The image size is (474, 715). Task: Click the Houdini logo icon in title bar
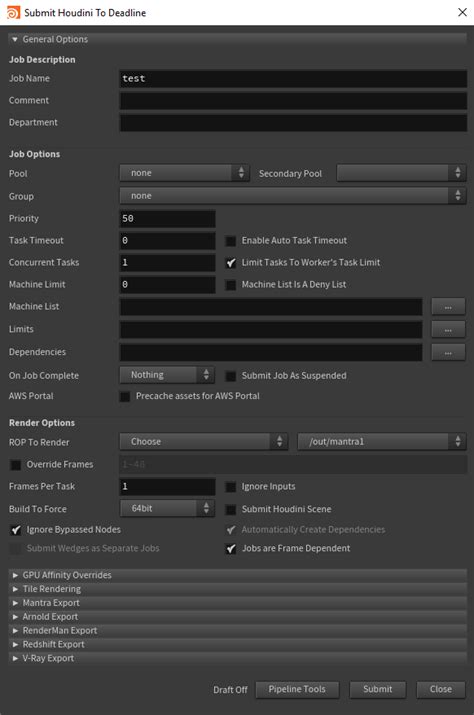(x=13, y=12)
